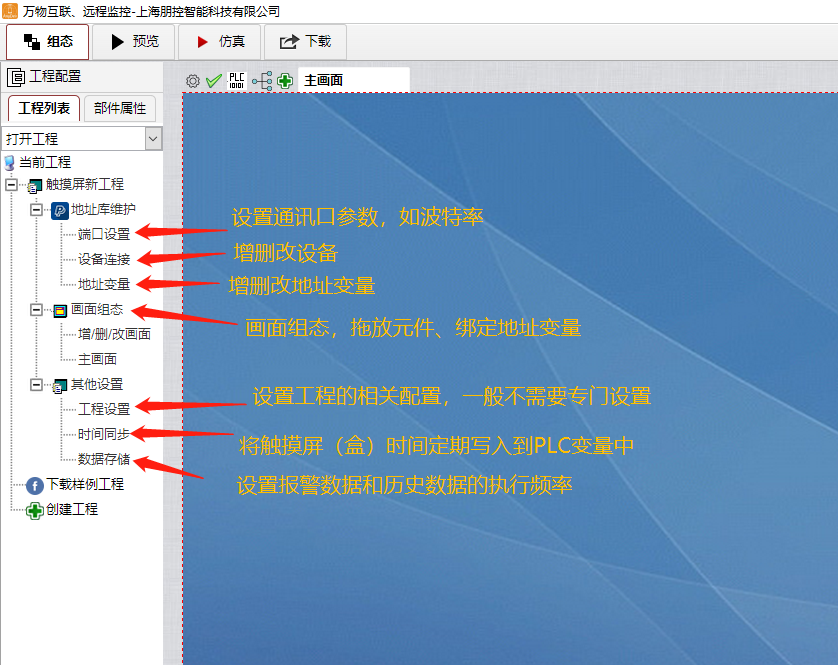Image resolution: width=838 pixels, height=665 pixels.
Task: Click the node tree structure icon
Action: point(261,81)
